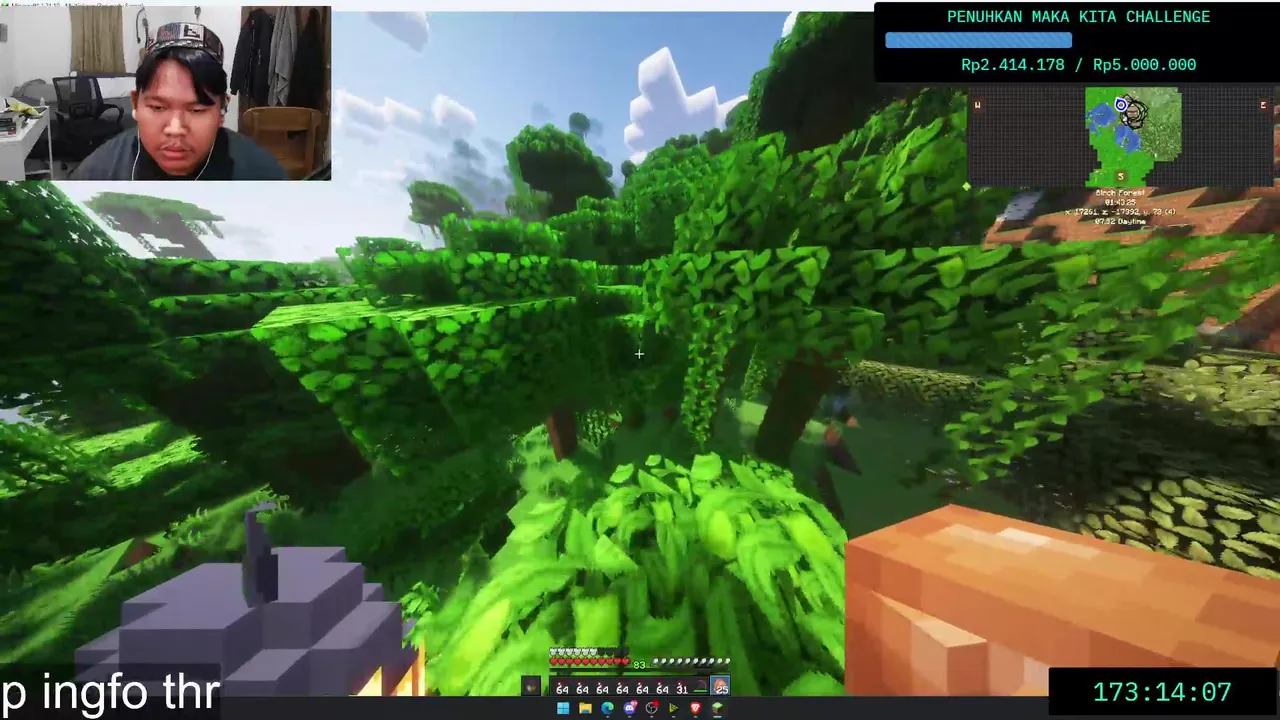Open Discord from the taskbar

tap(630, 708)
